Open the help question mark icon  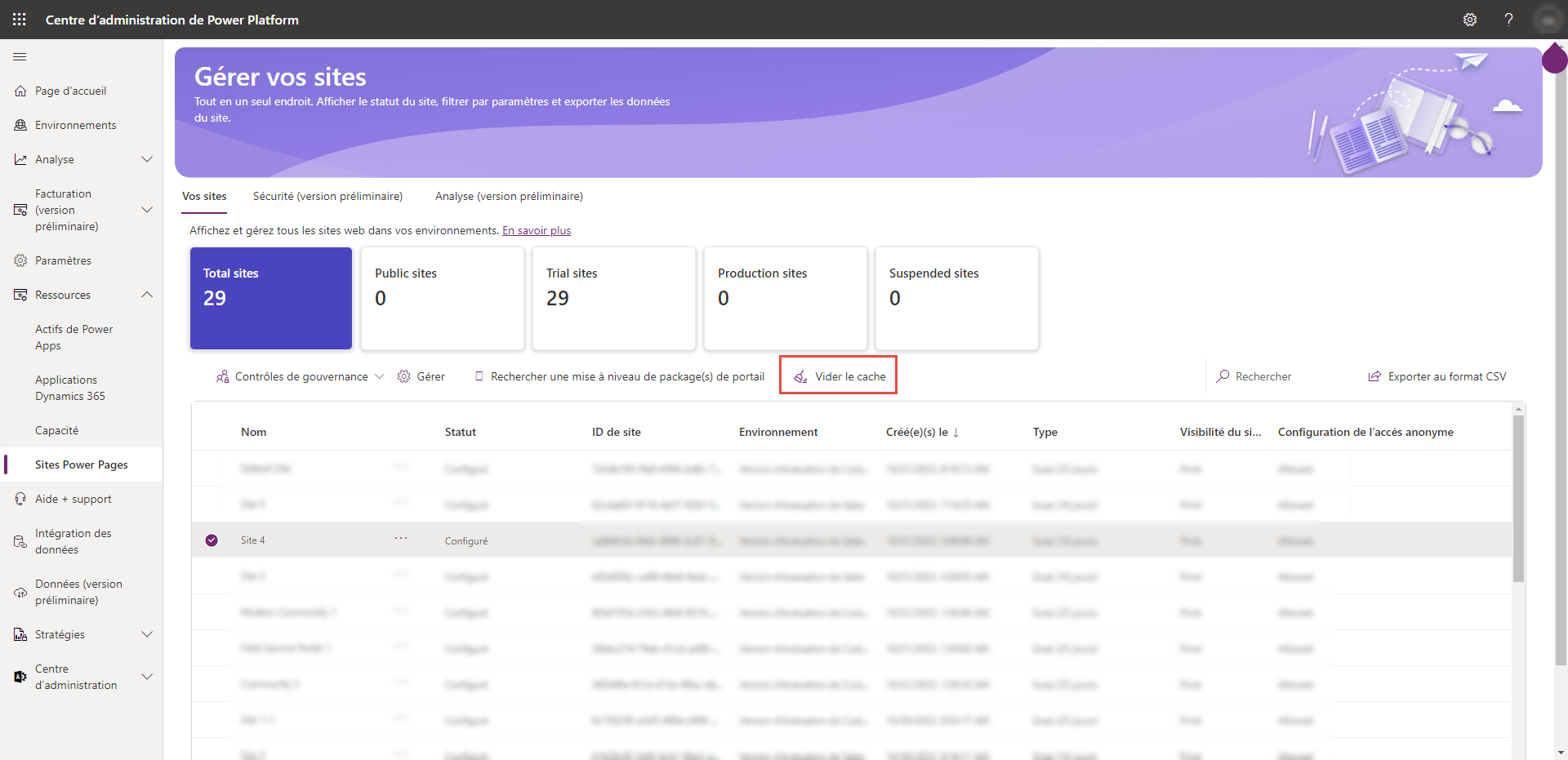(1508, 20)
